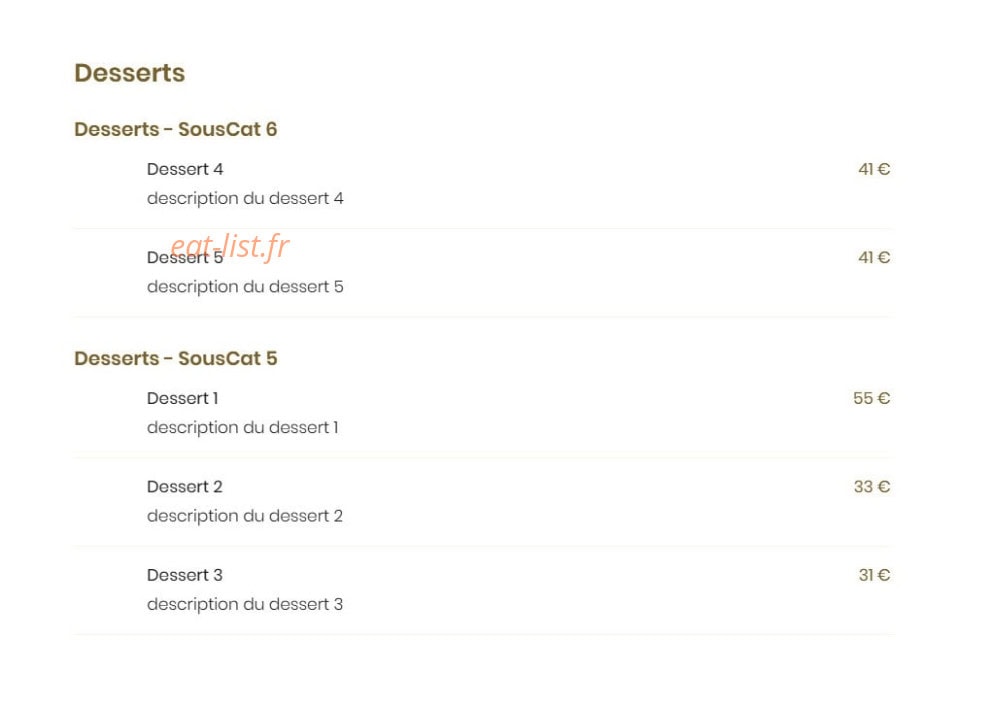This screenshot has width=989, height=705.
Task: Click the divider line below Dessert 3
Action: click(483, 634)
